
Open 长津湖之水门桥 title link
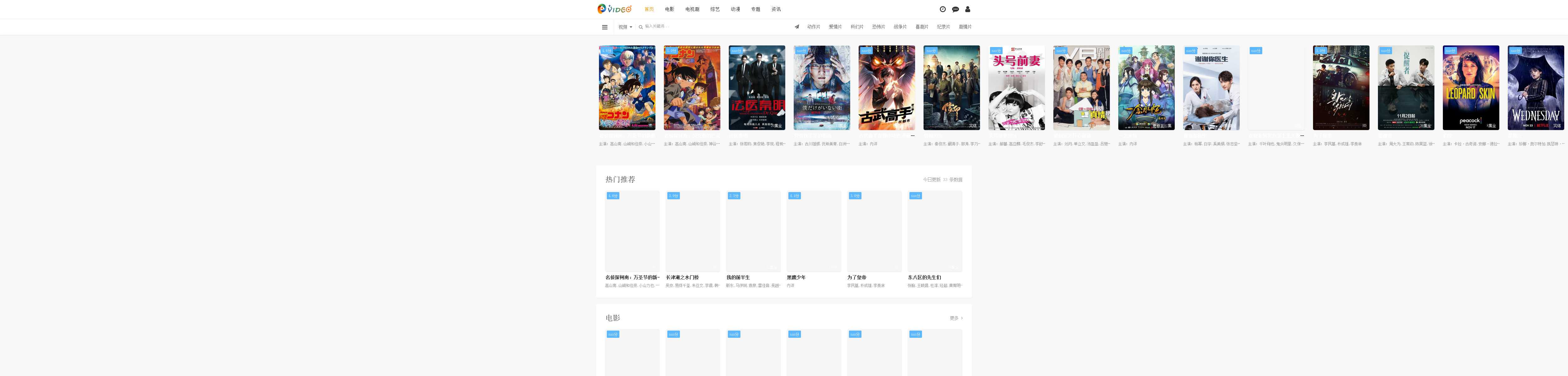point(682,277)
